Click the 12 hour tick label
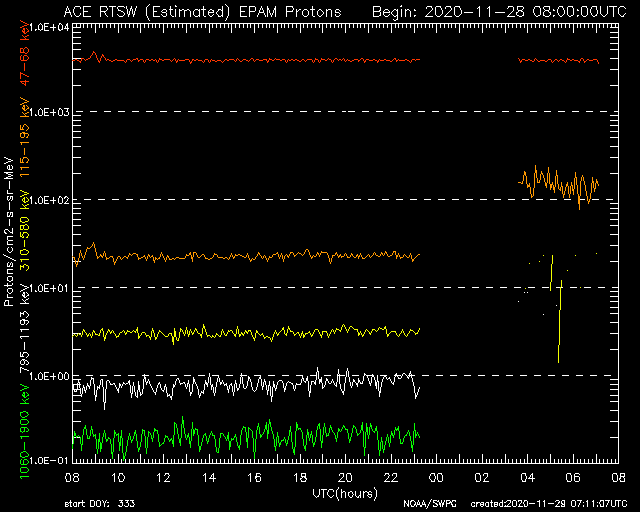 click(163, 477)
